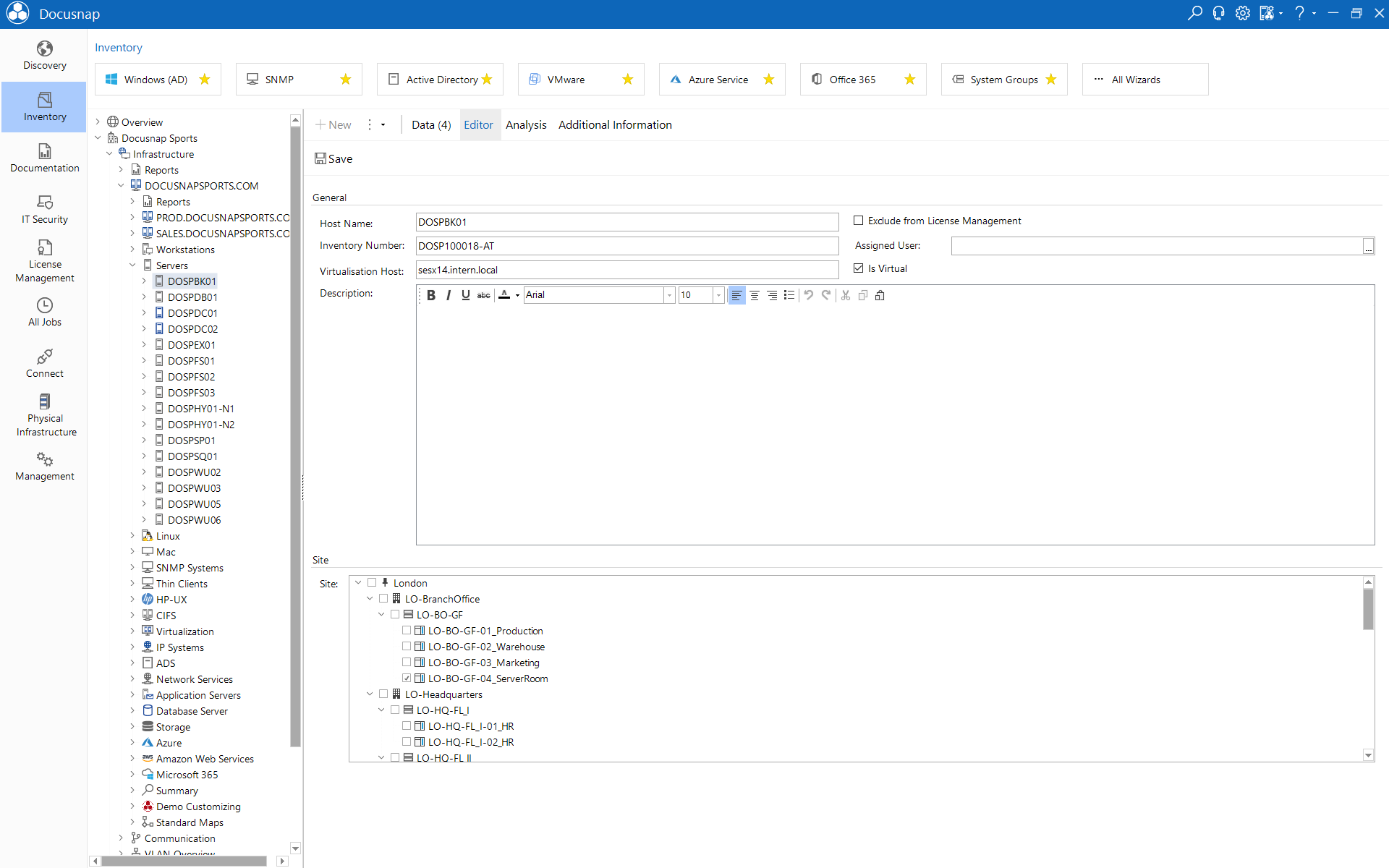Screen dimensions: 1389x868
Task: Click the support headset icon in title bar
Action: click(1218, 13)
